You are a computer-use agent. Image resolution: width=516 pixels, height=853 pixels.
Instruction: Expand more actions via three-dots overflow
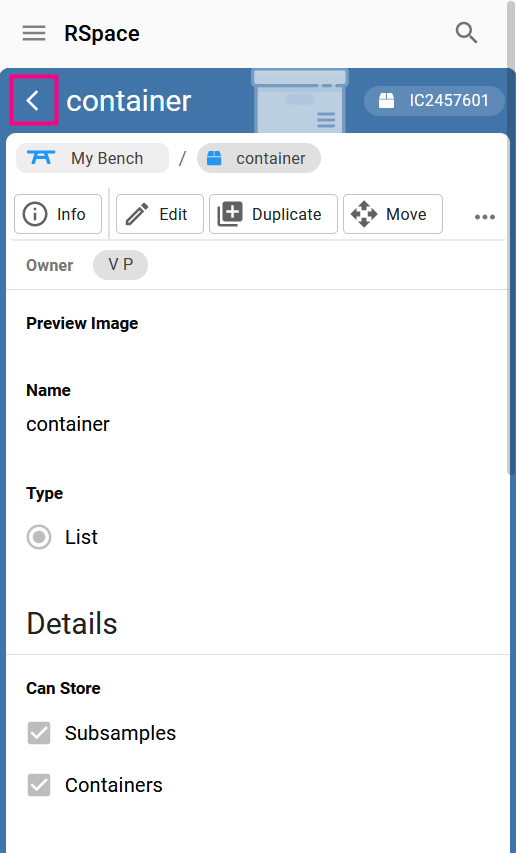tap(484, 217)
